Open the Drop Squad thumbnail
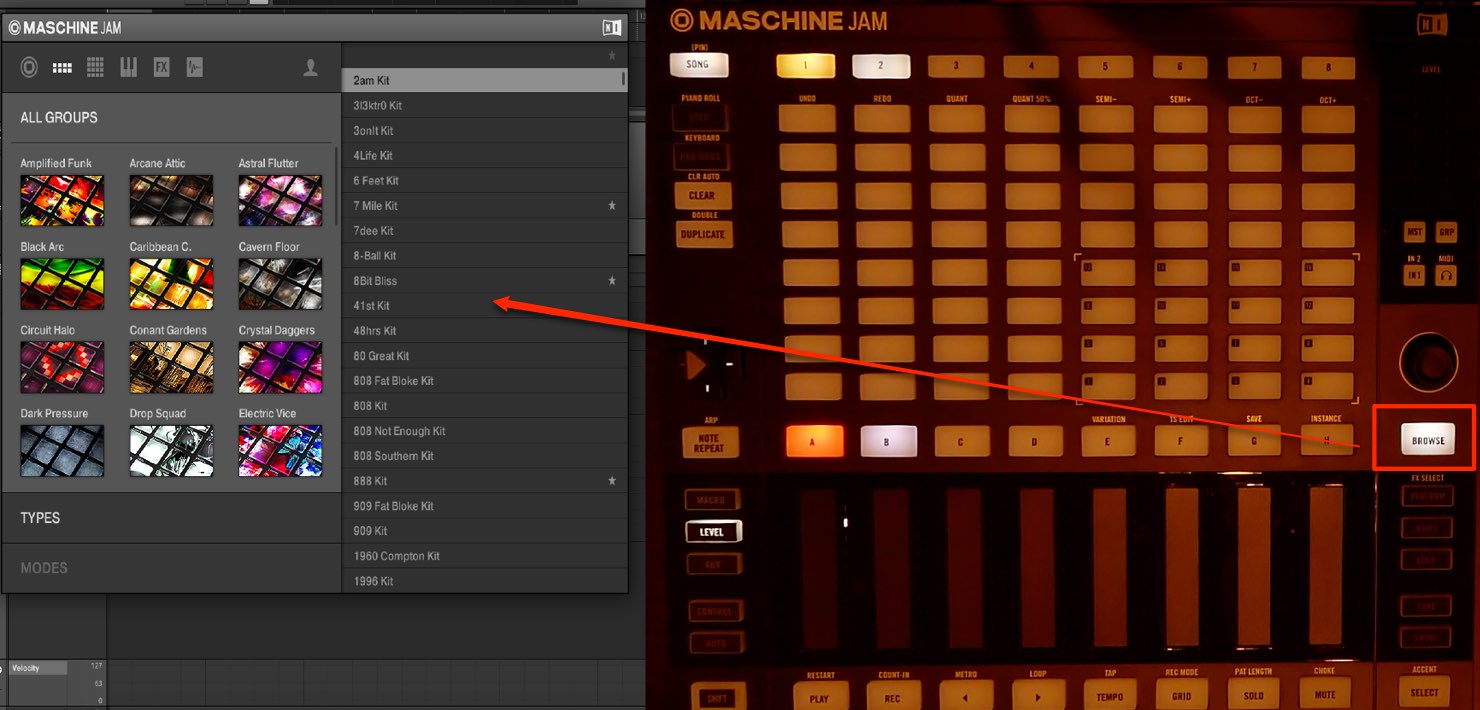 [x=171, y=451]
